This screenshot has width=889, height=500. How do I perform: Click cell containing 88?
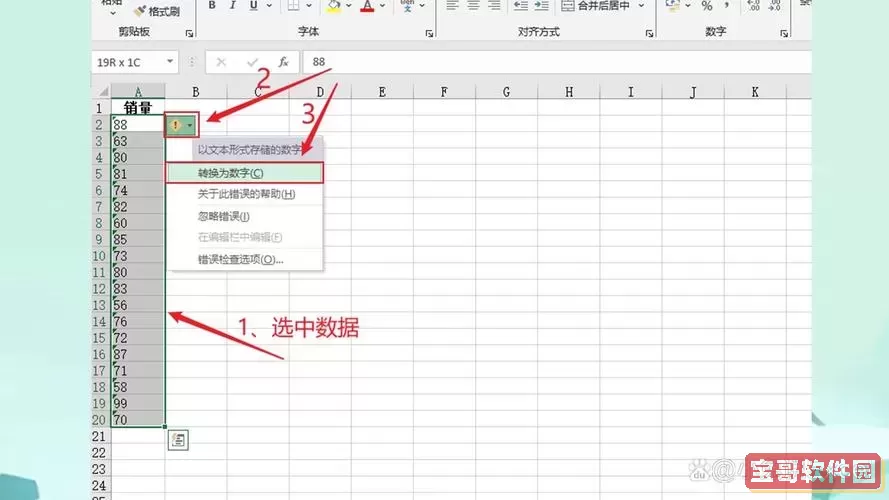138,125
